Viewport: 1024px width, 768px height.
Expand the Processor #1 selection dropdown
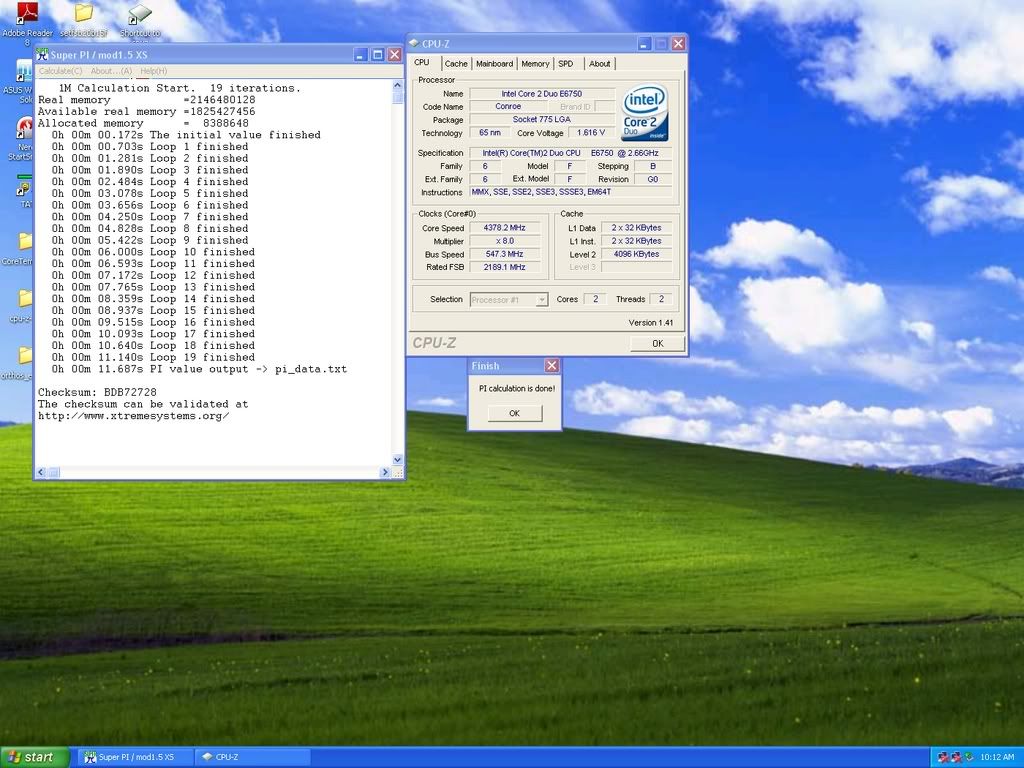click(x=541, y=300)
